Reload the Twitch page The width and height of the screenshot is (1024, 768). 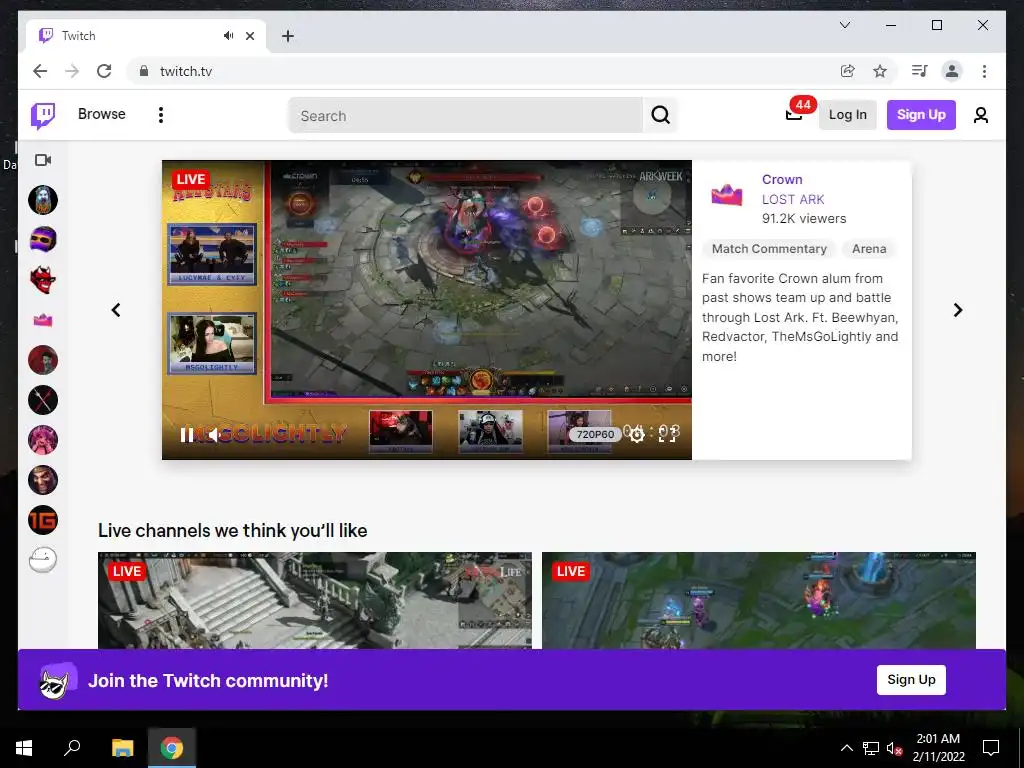click(x=104, y=71)
